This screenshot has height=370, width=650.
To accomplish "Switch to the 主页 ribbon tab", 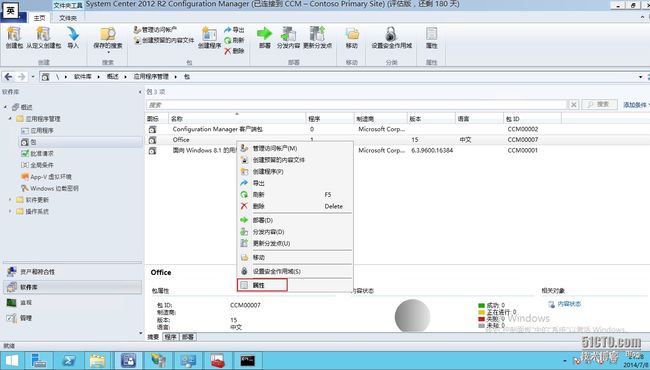I will click(39, 18).
